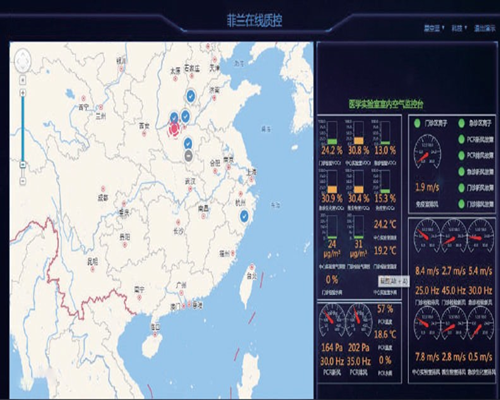Viewport: 500px width, 400px height.
Task: Toggle the PCR新风故障 status indicator
Action: pos(461,139)
